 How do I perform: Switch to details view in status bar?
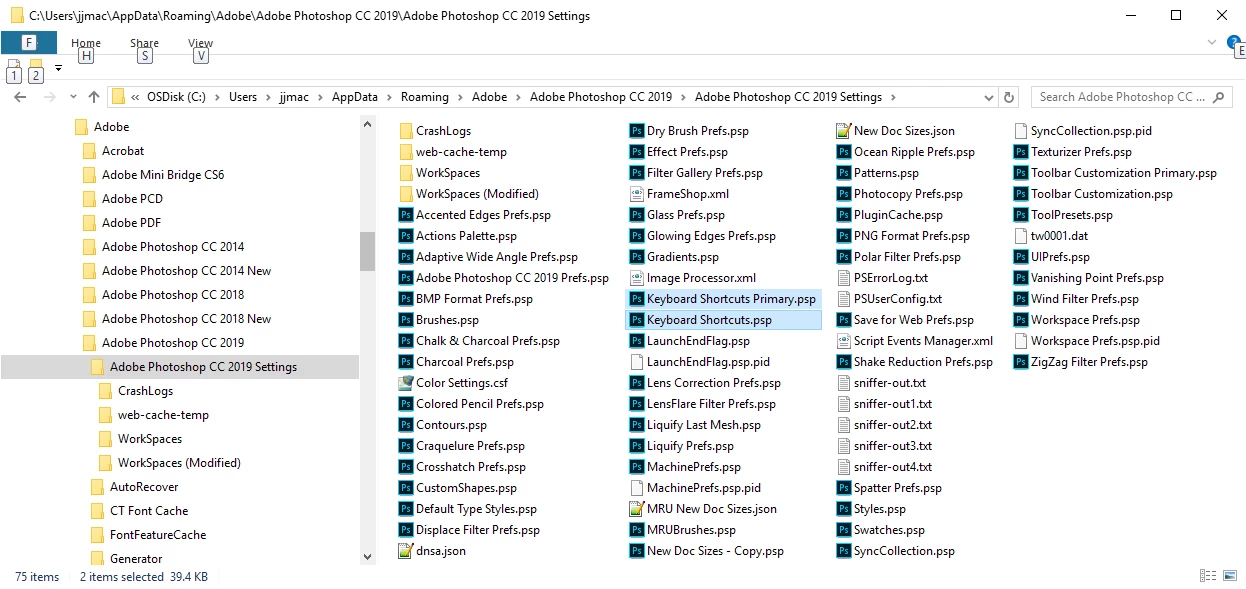click(1208, 576)
